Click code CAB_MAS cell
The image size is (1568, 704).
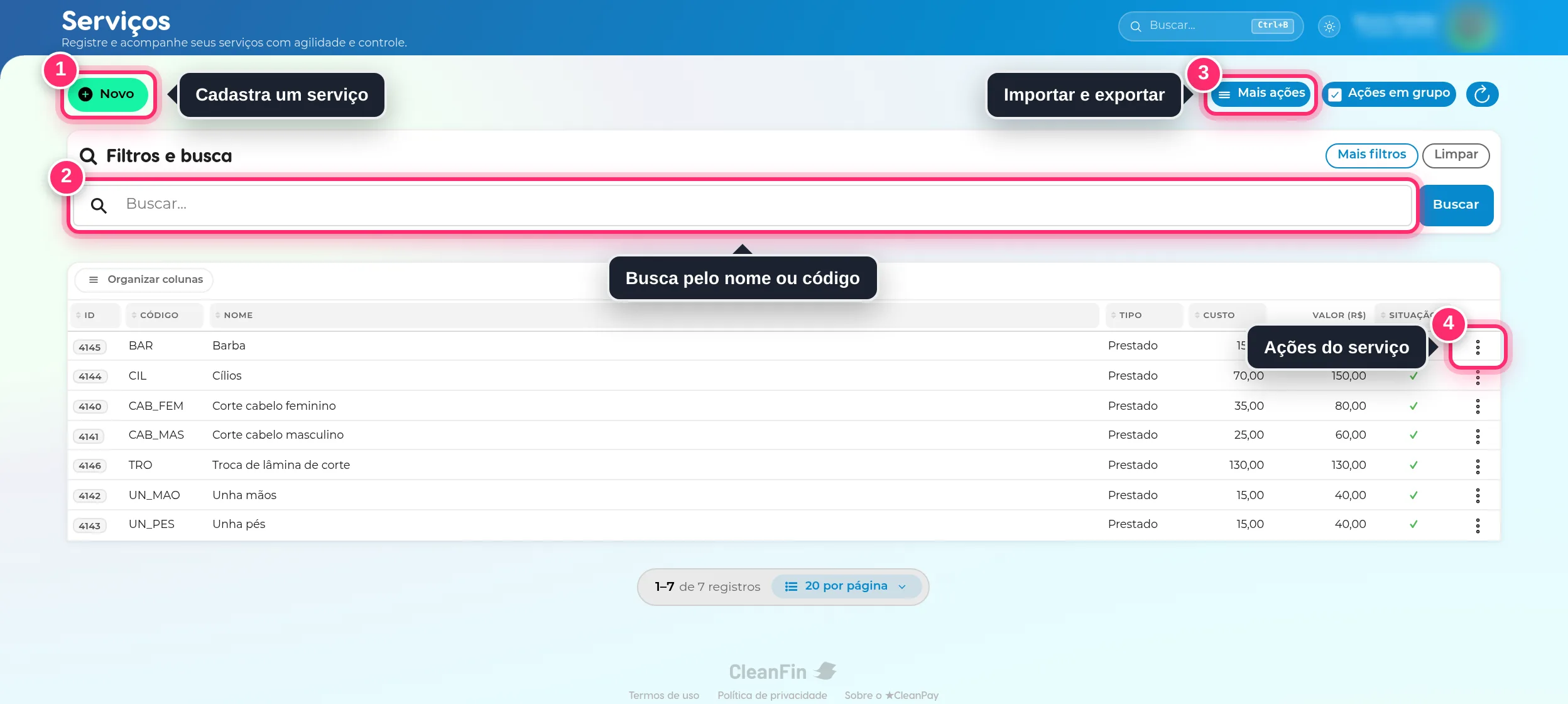[x=156, y=435]
